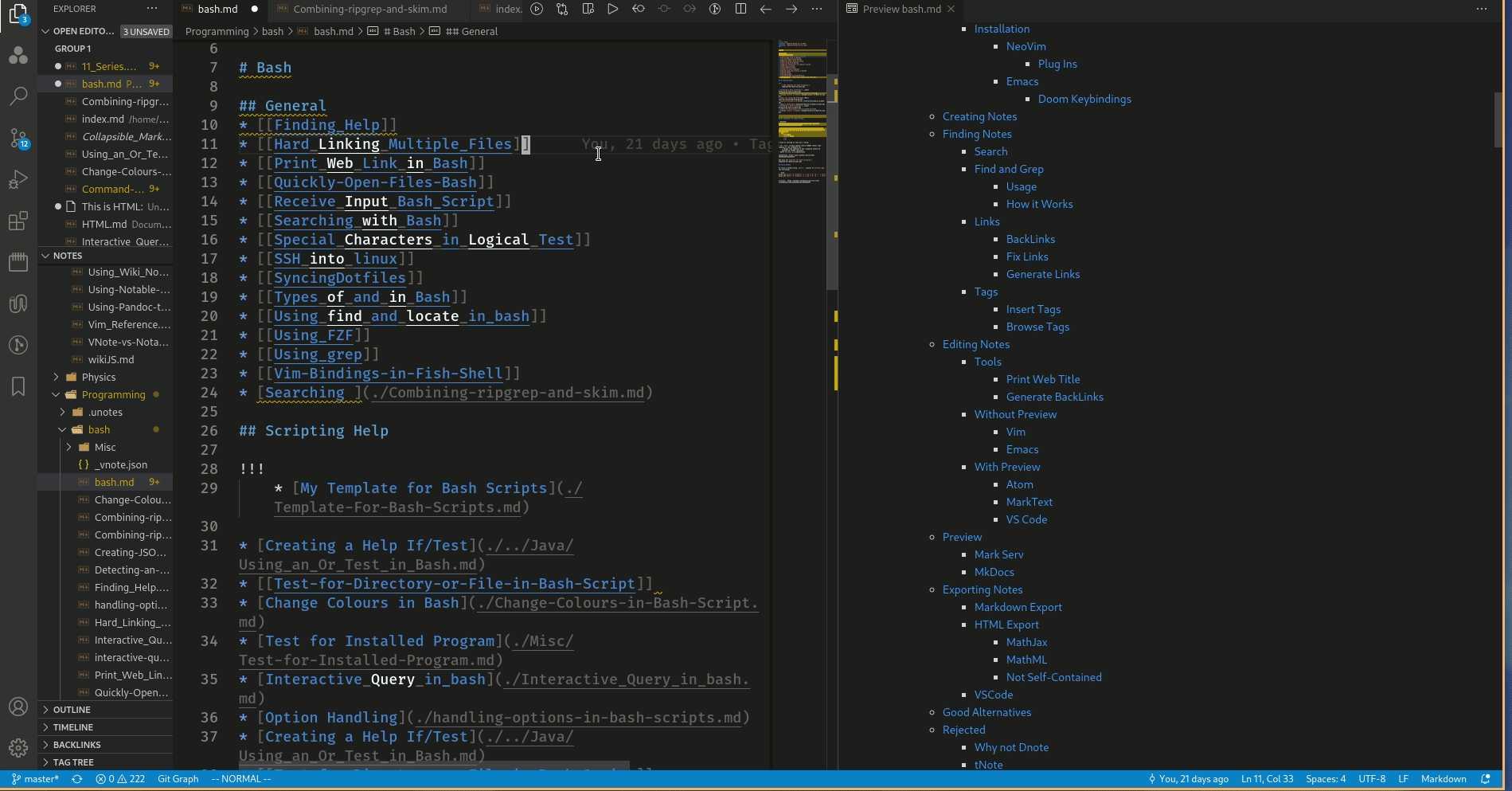1512x791 pixels.
Task: Click the '## General' breadcrumb item
Action: point(471,31)
